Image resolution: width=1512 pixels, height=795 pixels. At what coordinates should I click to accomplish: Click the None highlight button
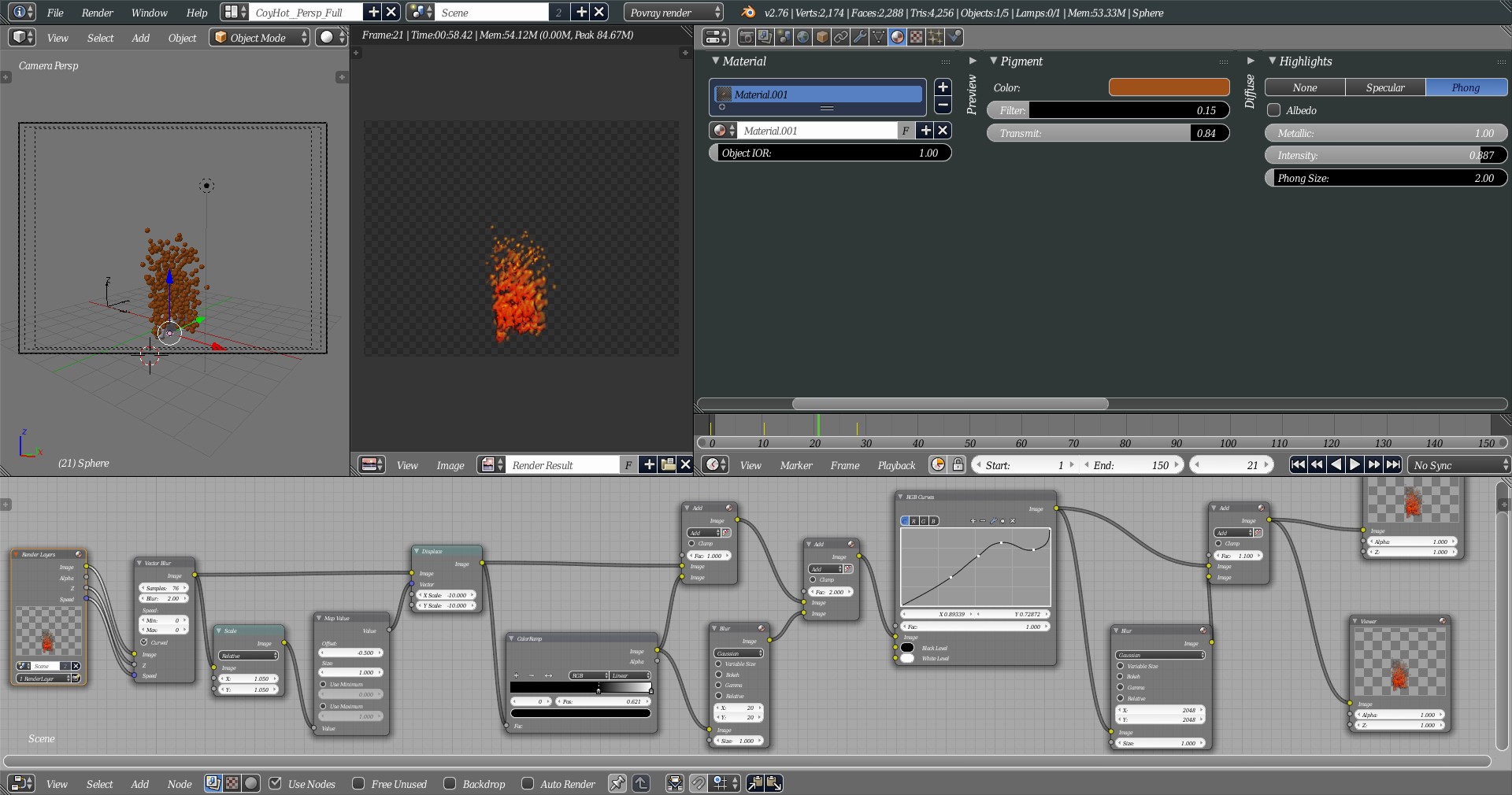pyautogui.click(x=1304, y=87)
